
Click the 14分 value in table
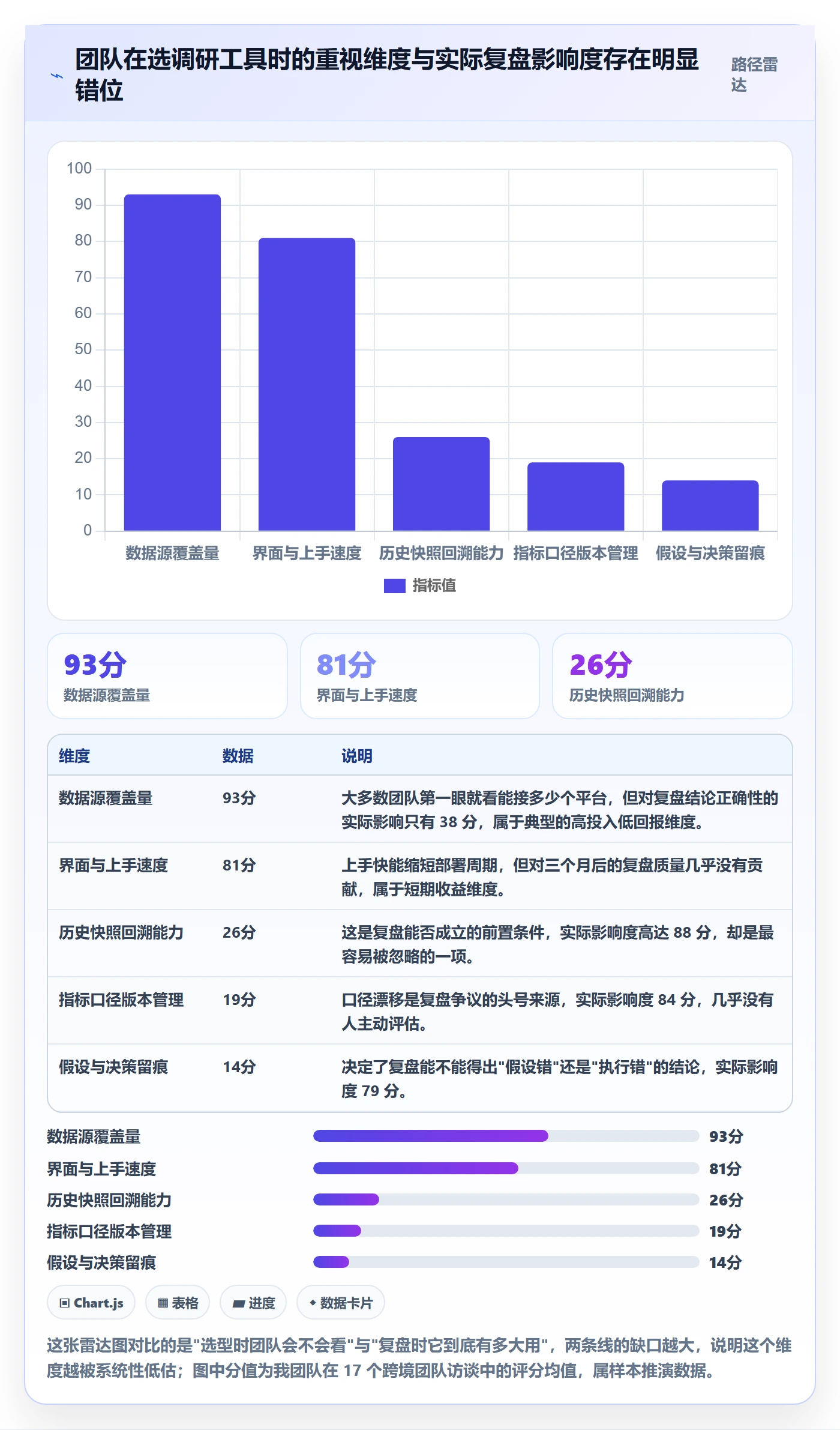(239, 1067)
